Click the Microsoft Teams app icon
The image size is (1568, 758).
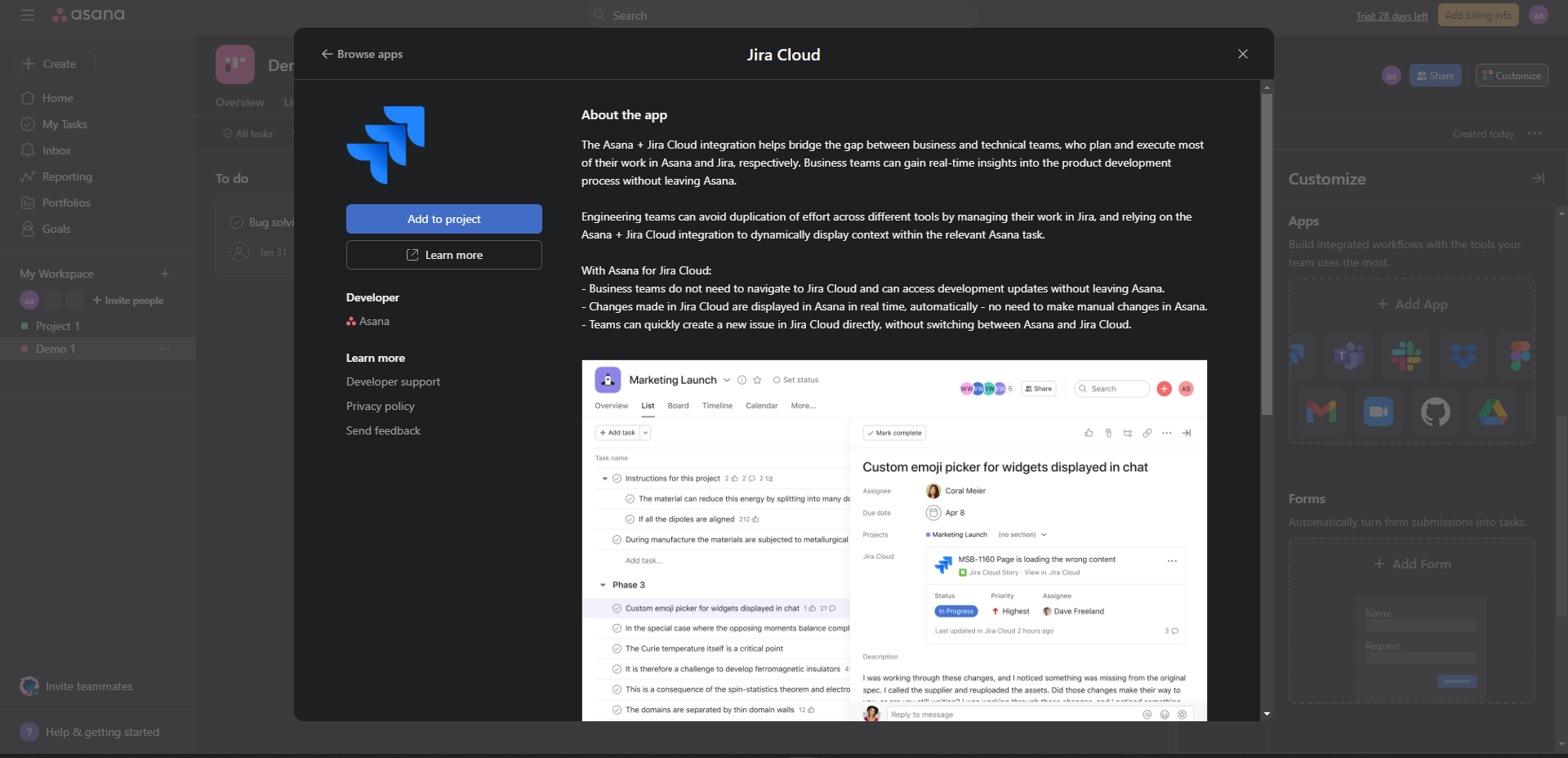tap(1348, 357)
